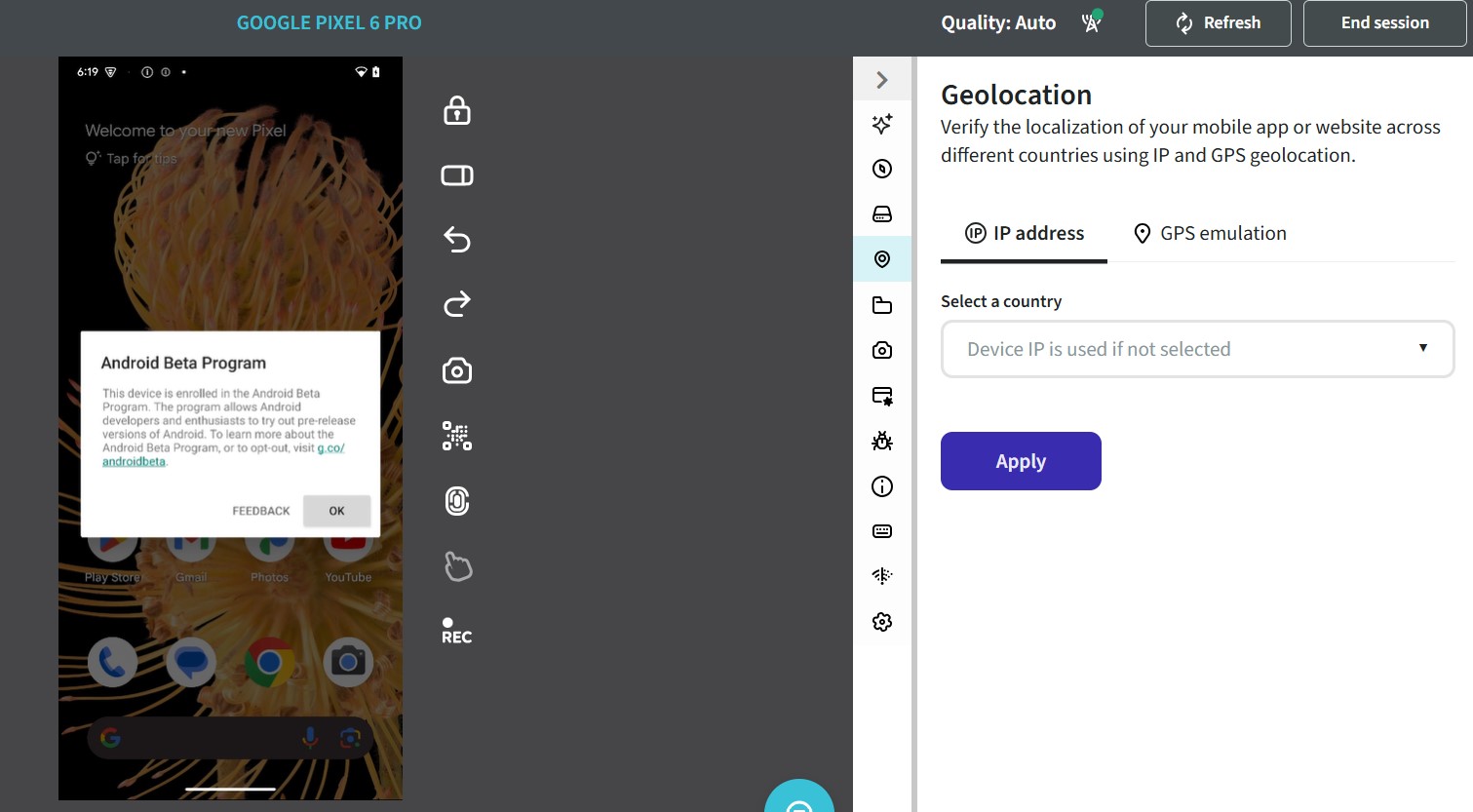Viewport: 1473px width, 812px height.
Task: Tap the Messages app icon on device
Action: 191,663
